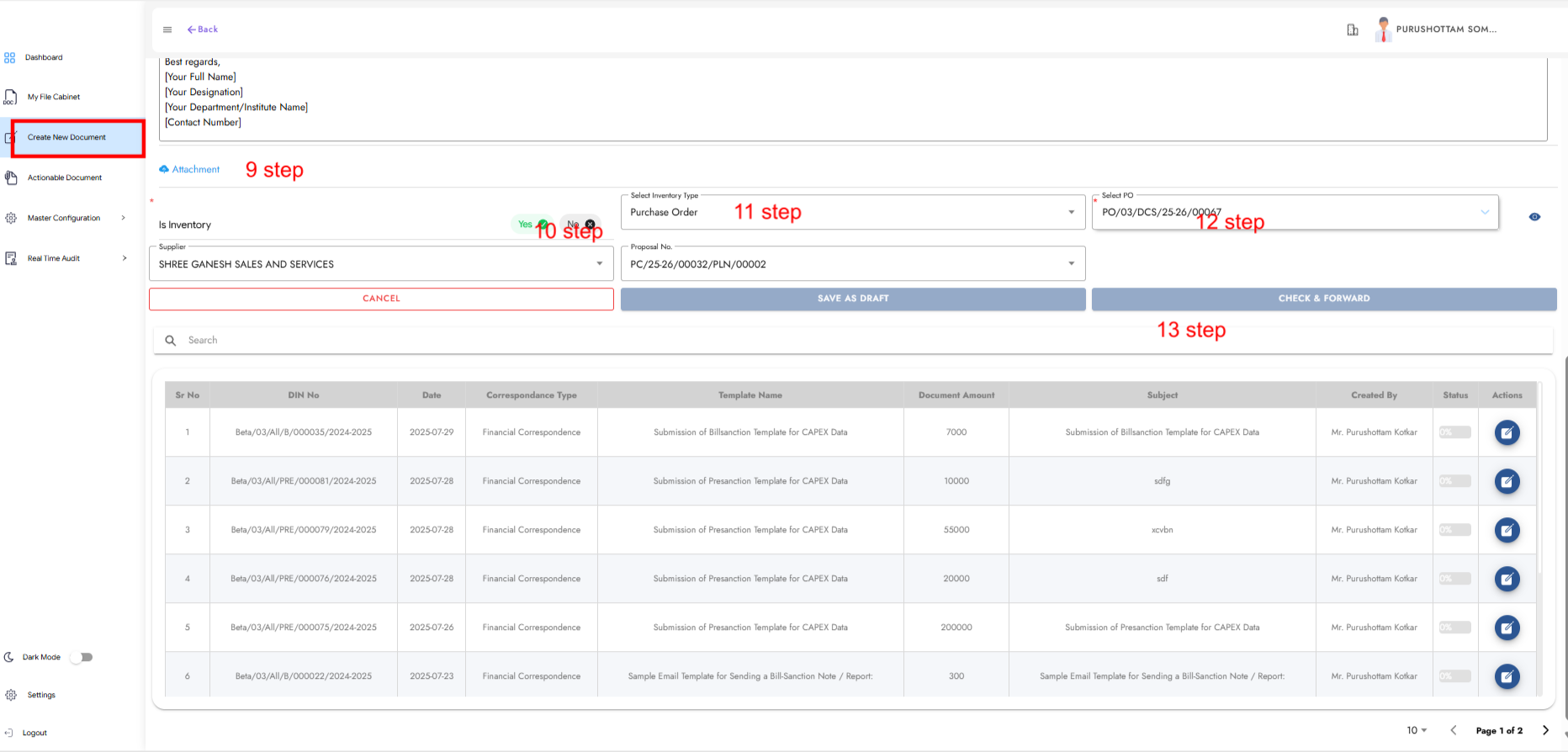Click the building icon in top bar
This screenshot has width=1568, height=752.
pos(1353,30)
